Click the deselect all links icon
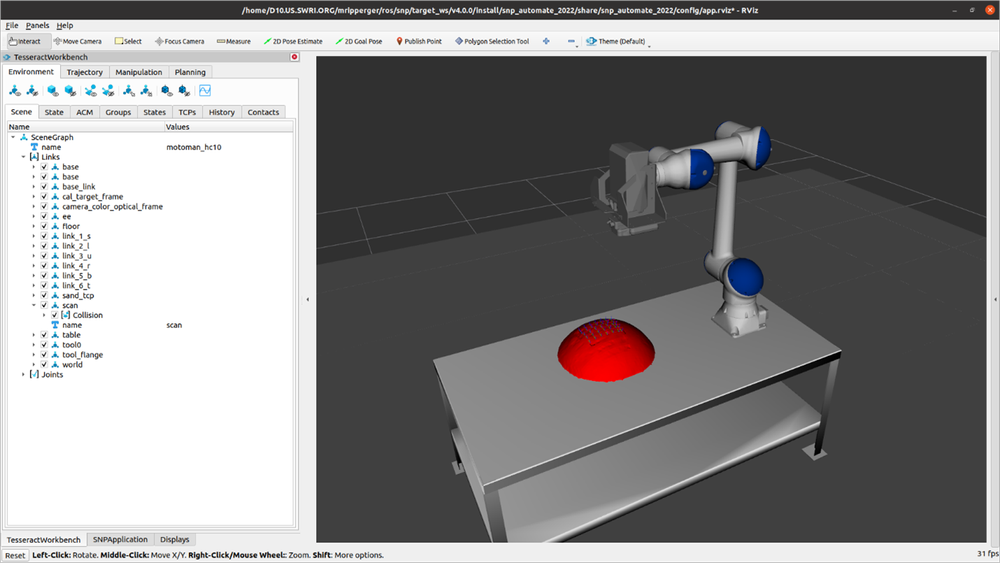1000x563 pixels. [x=146, y=91]
